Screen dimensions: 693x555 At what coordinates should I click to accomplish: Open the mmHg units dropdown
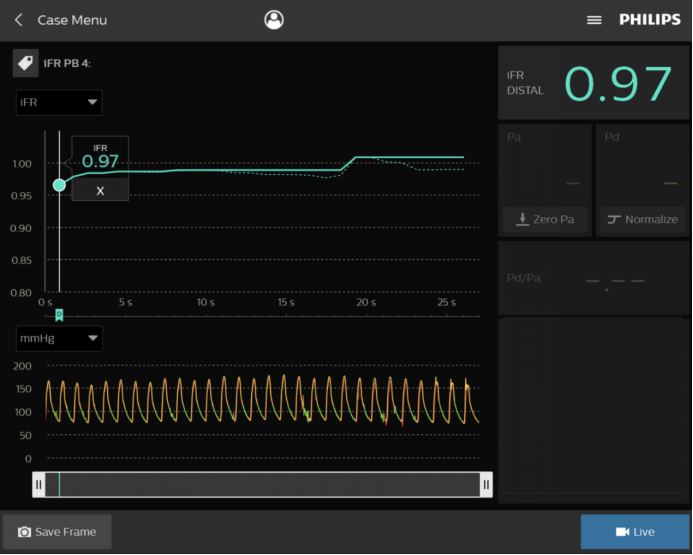pos(59,338)
